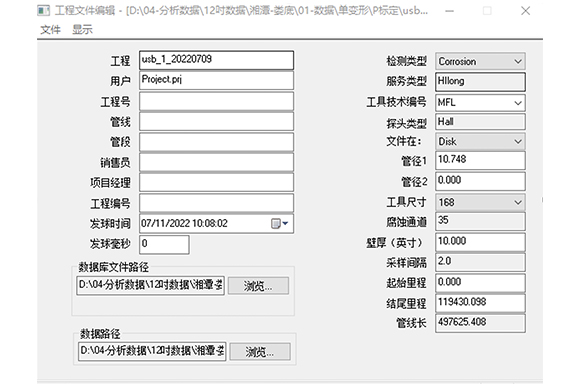Expand the 工具技术编号 MFL dropdown
The image size is (579, 384).
(x=518, y=103)
